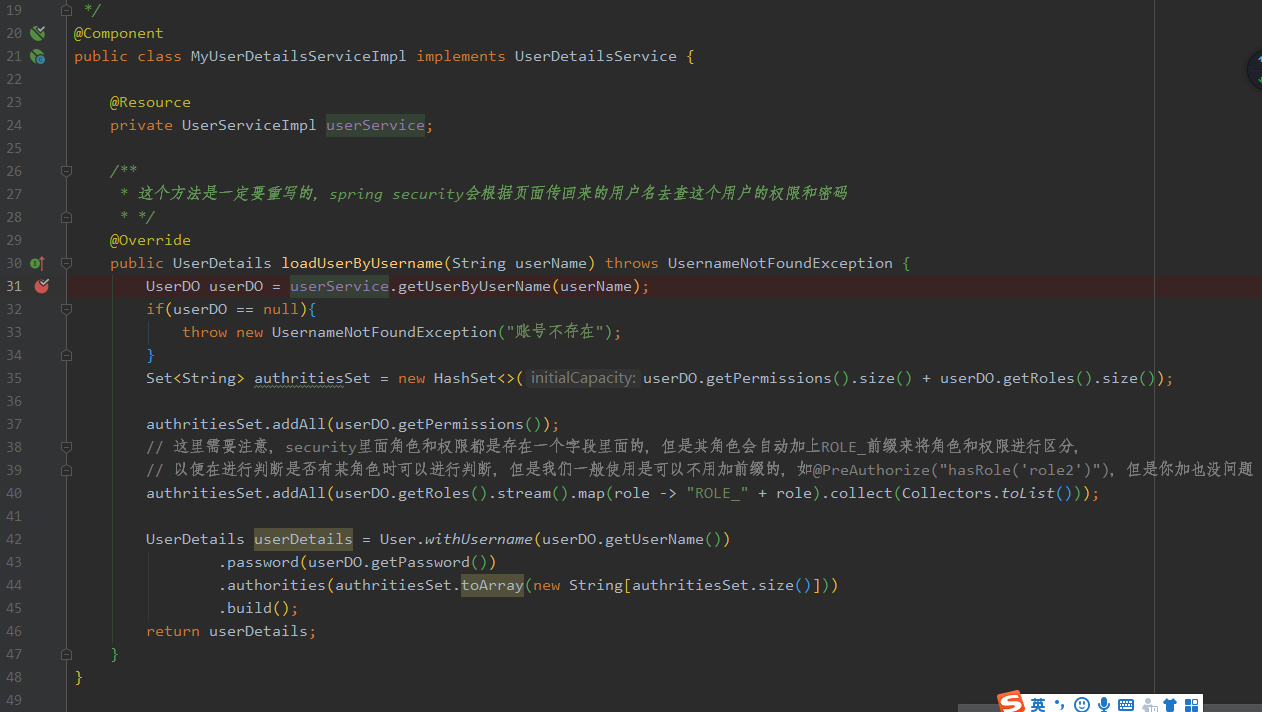
Task: Click line number 35 in the gutter
Action: click(13, 378)
